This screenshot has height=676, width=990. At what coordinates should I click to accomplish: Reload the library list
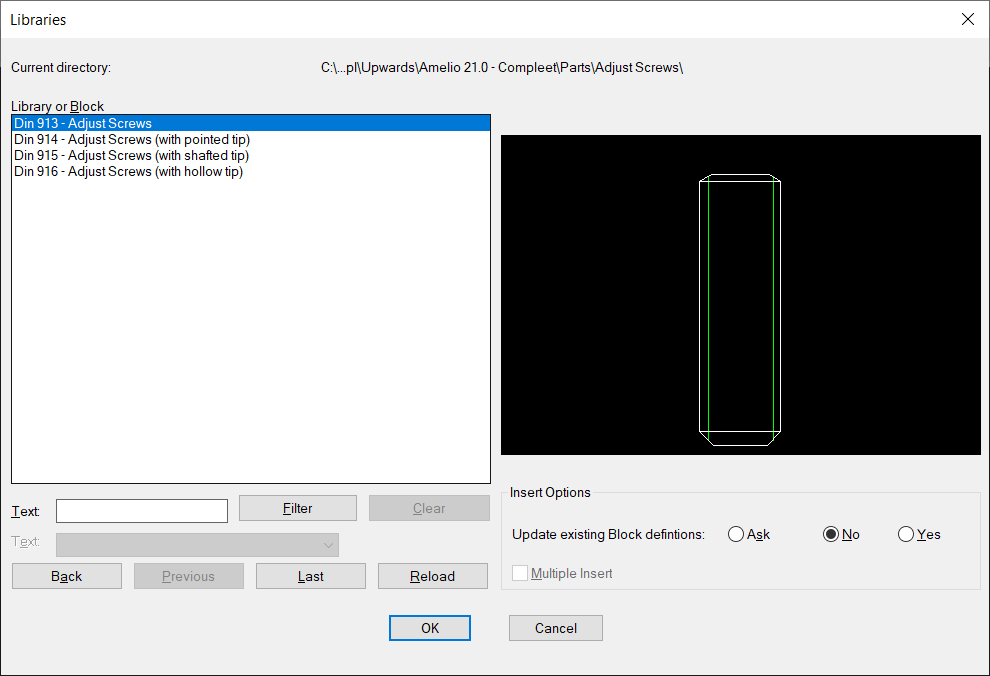pos(432,576)
